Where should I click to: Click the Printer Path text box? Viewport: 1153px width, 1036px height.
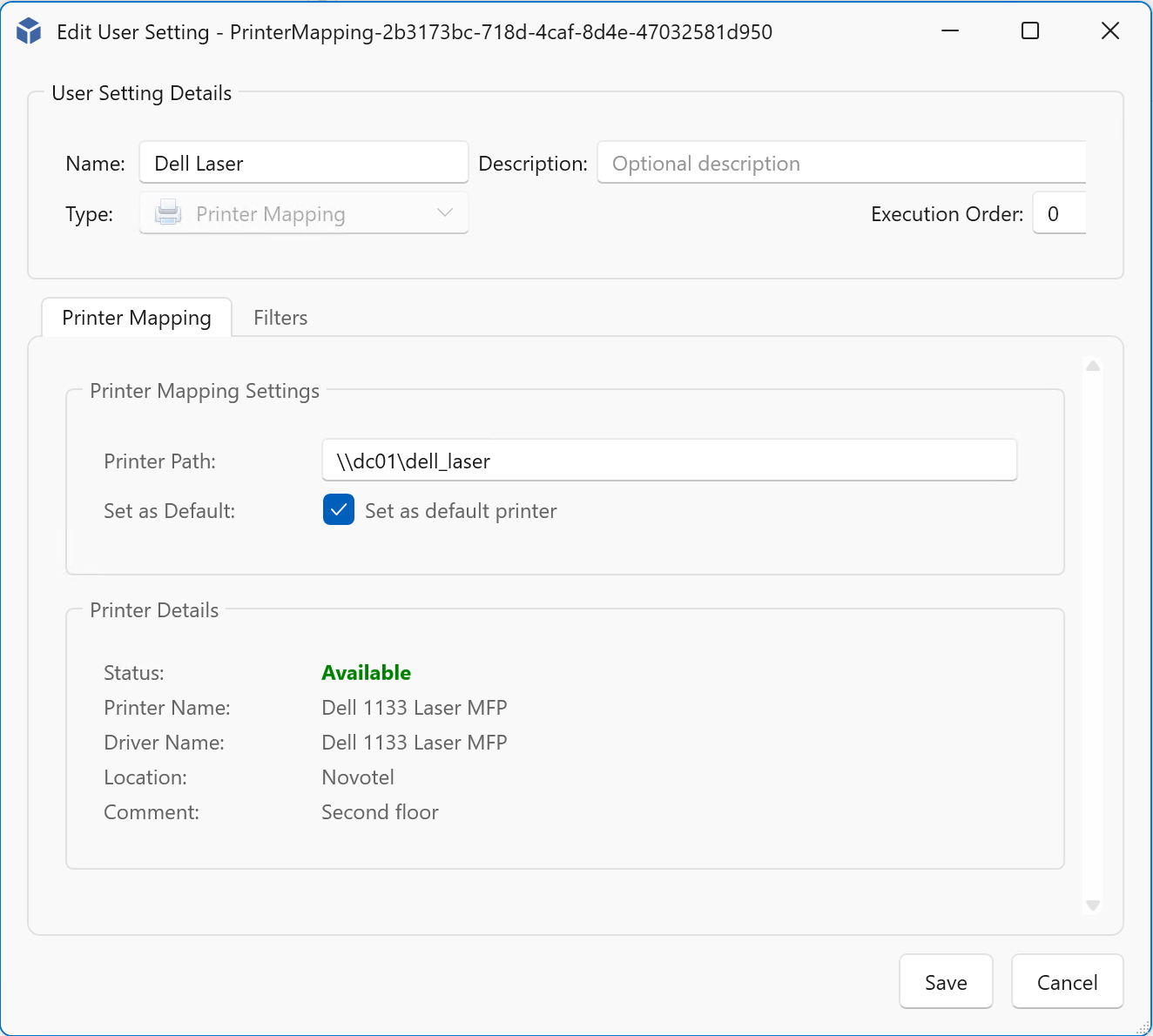tap(669, 461)
